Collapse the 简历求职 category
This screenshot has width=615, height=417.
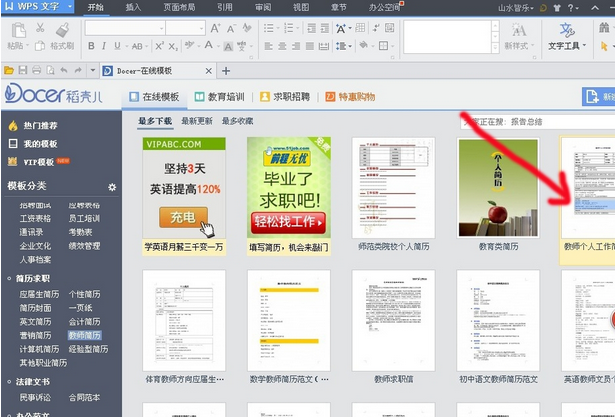pos(9,279)
